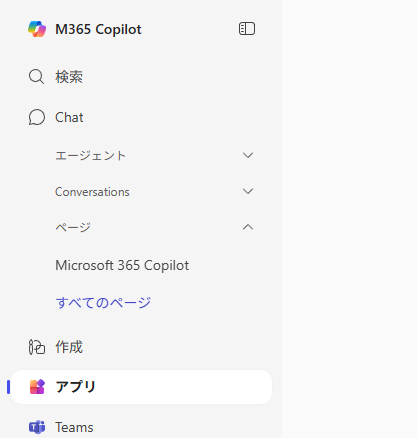The image size is (417, 438).
Task: Click the 作成 create icon
Action: [x=37, y=347]
